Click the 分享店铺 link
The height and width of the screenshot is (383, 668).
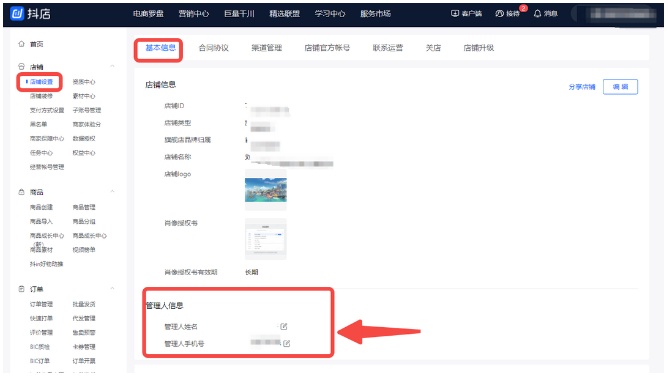tap(582, 87)
